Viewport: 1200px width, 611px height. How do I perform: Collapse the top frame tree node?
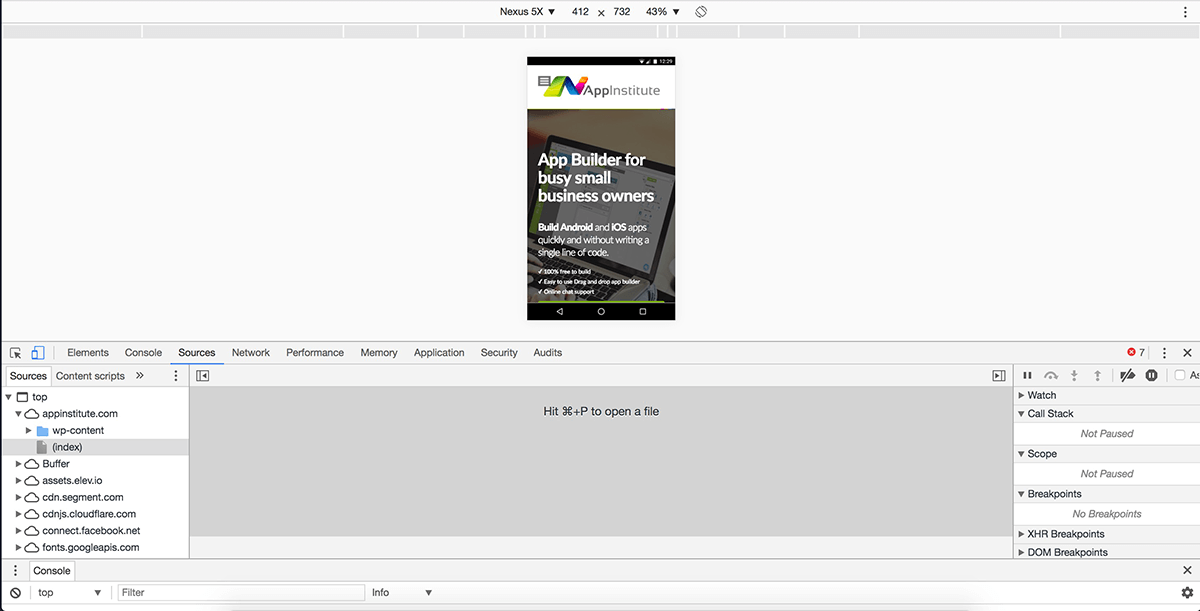point(9,397)
